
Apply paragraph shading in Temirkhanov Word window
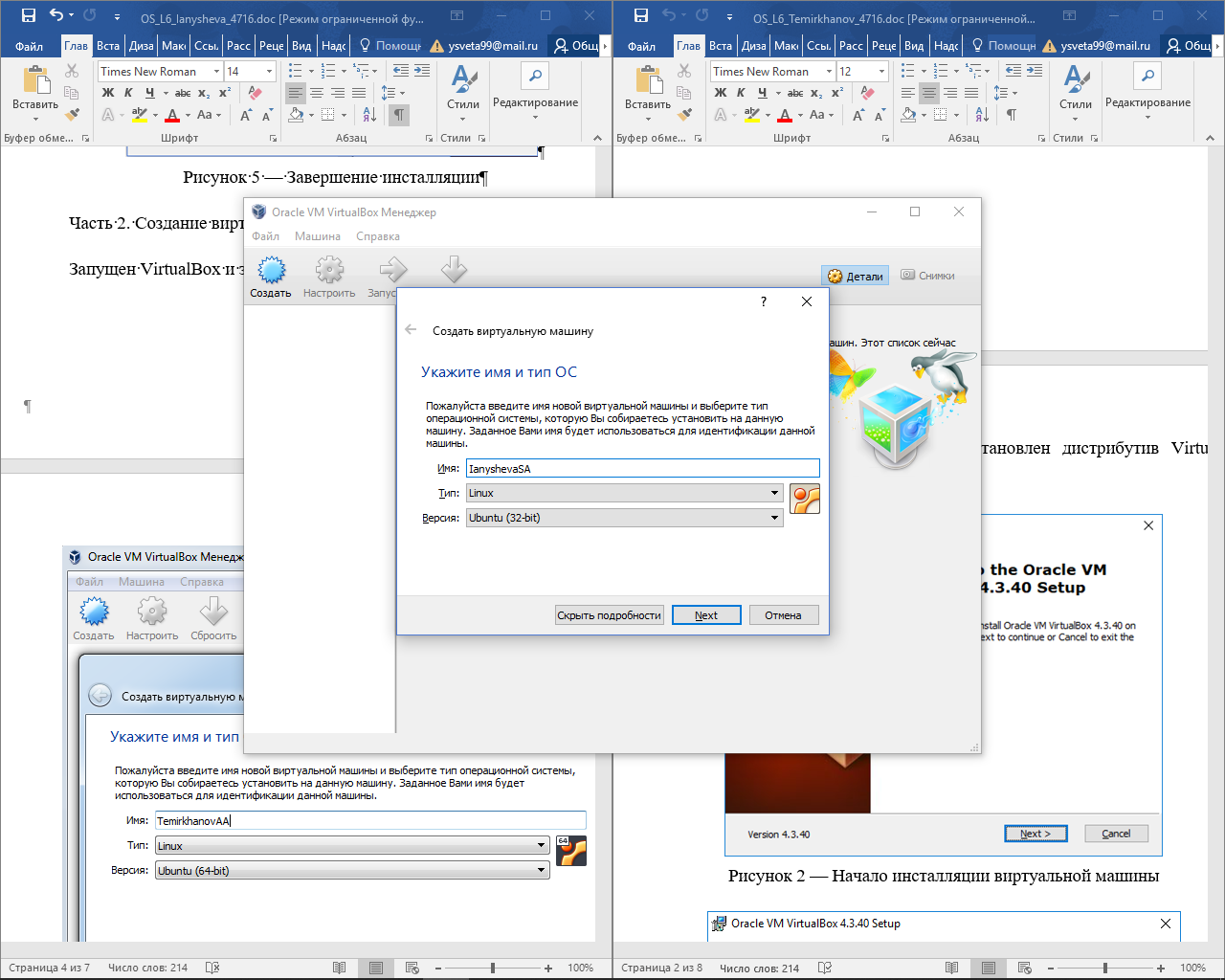[909, 115]
